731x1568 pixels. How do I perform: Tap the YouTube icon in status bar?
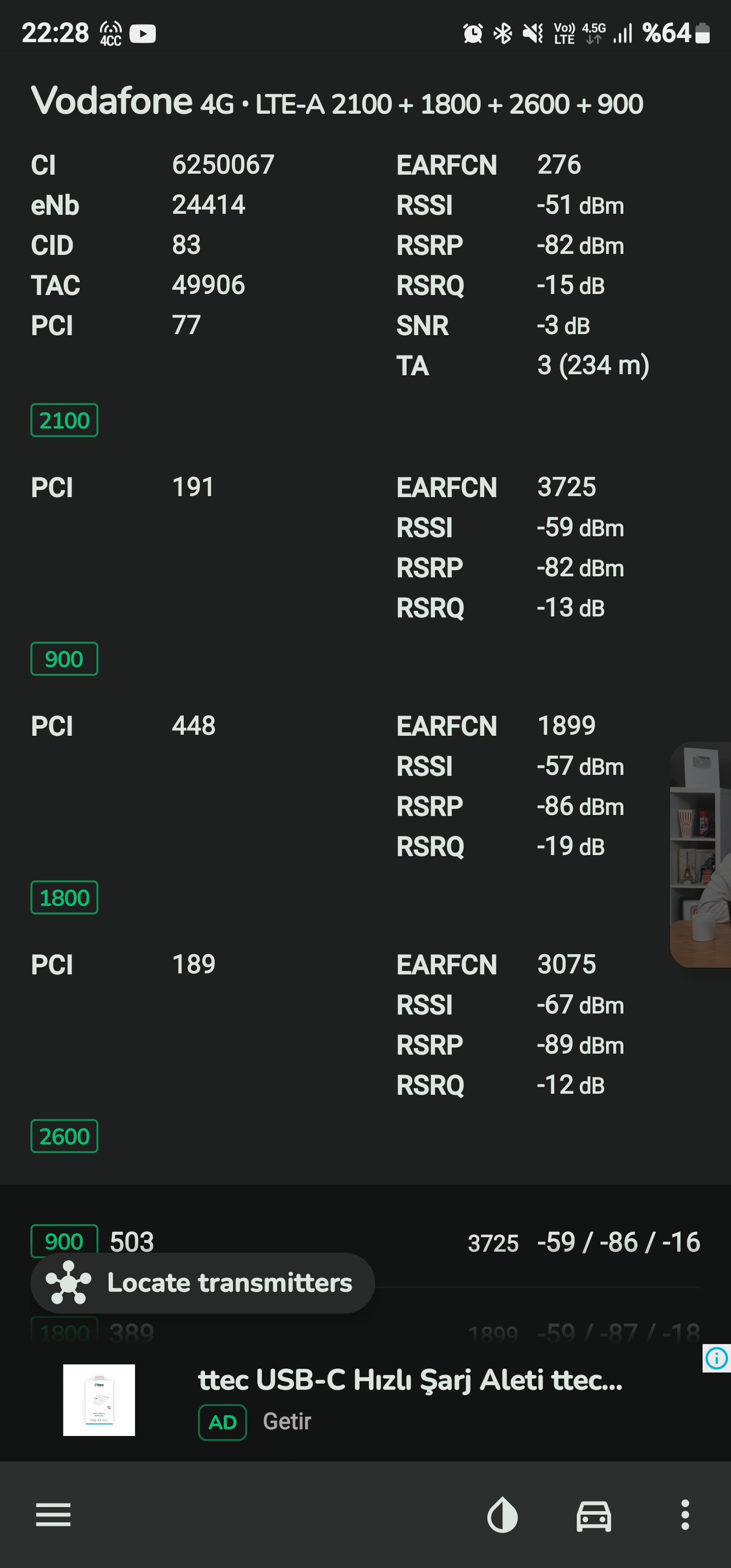143,34
